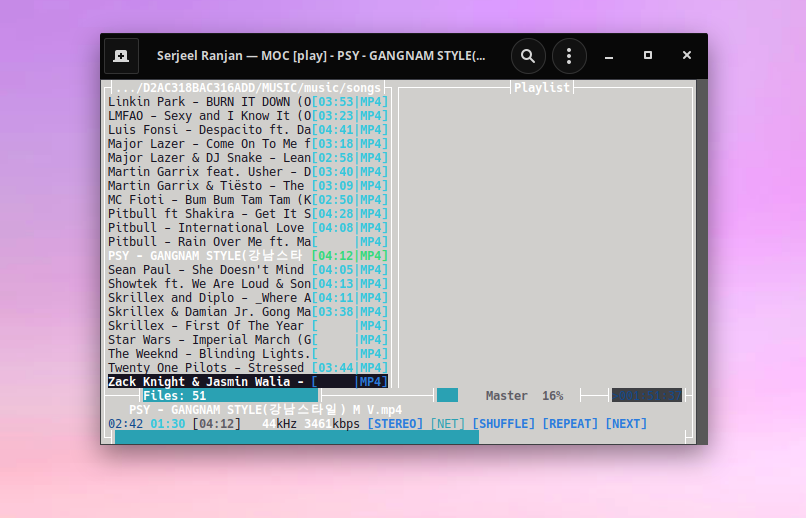This screenshot has height=518, width=806.
Task: Select MC Fioti - Bum Bum Tam Tam
Action: [x=248, y=200]
